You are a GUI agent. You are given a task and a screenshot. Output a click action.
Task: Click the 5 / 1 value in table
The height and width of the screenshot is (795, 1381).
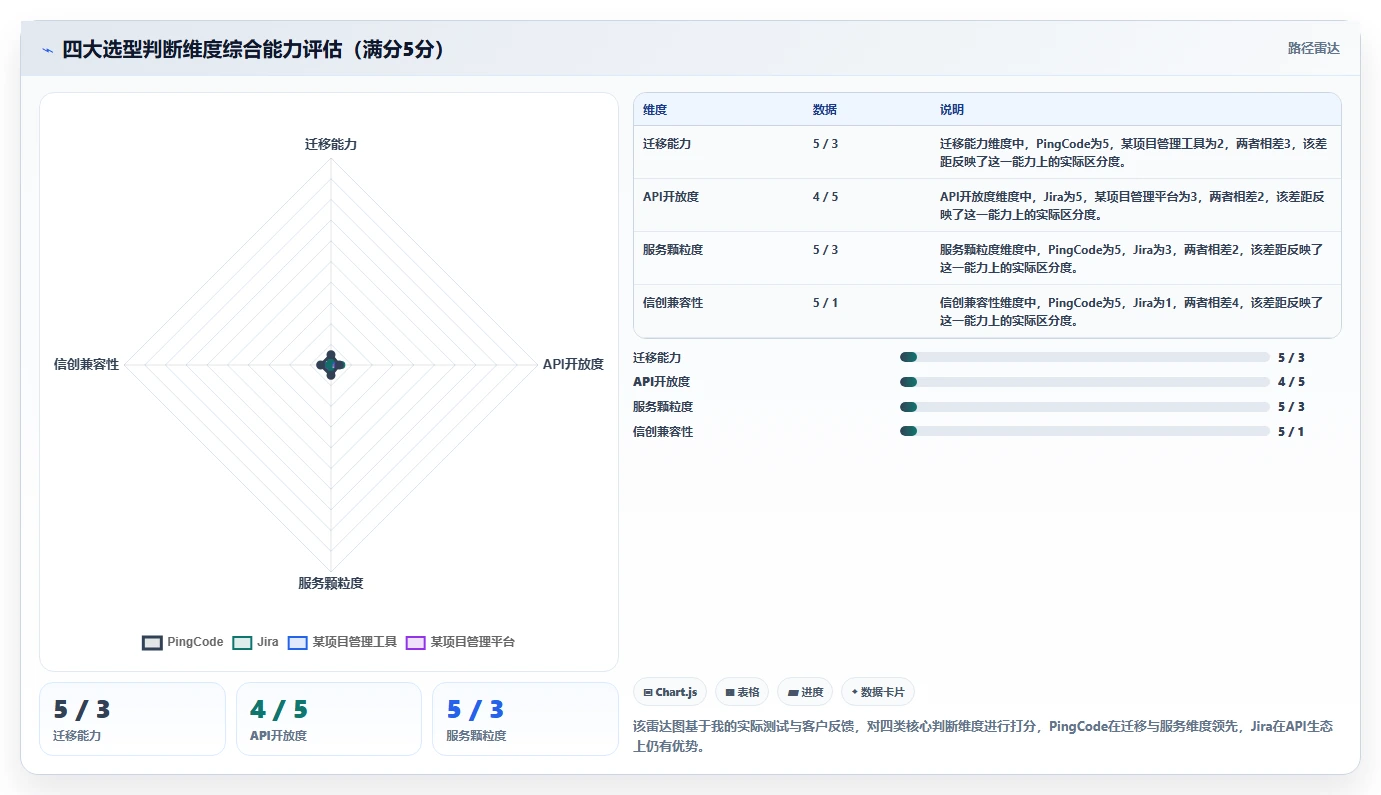826,303
